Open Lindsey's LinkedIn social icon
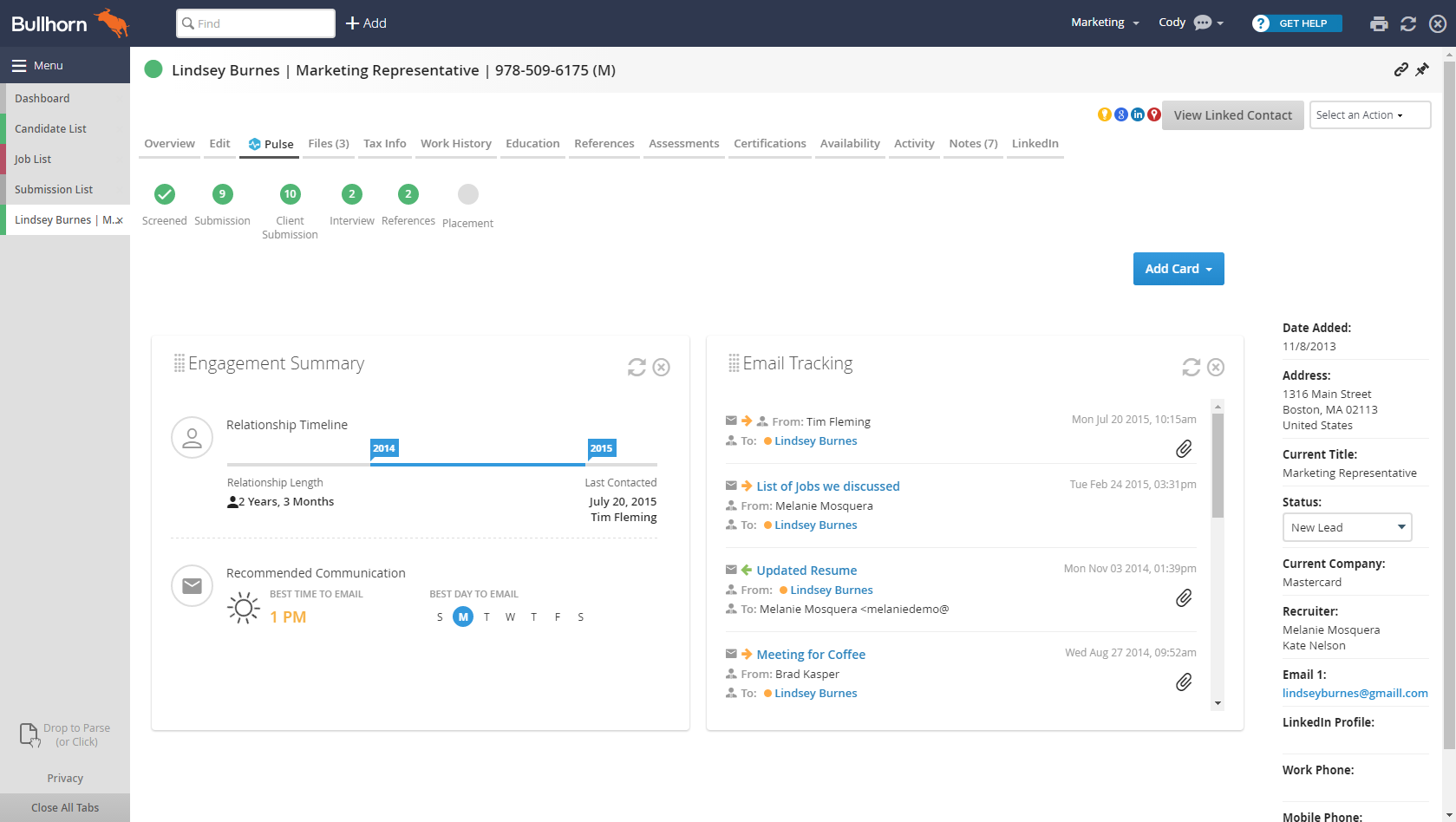Viewport: 1456px width, 822px height. pyautogui.click(x=1138, y=114)
